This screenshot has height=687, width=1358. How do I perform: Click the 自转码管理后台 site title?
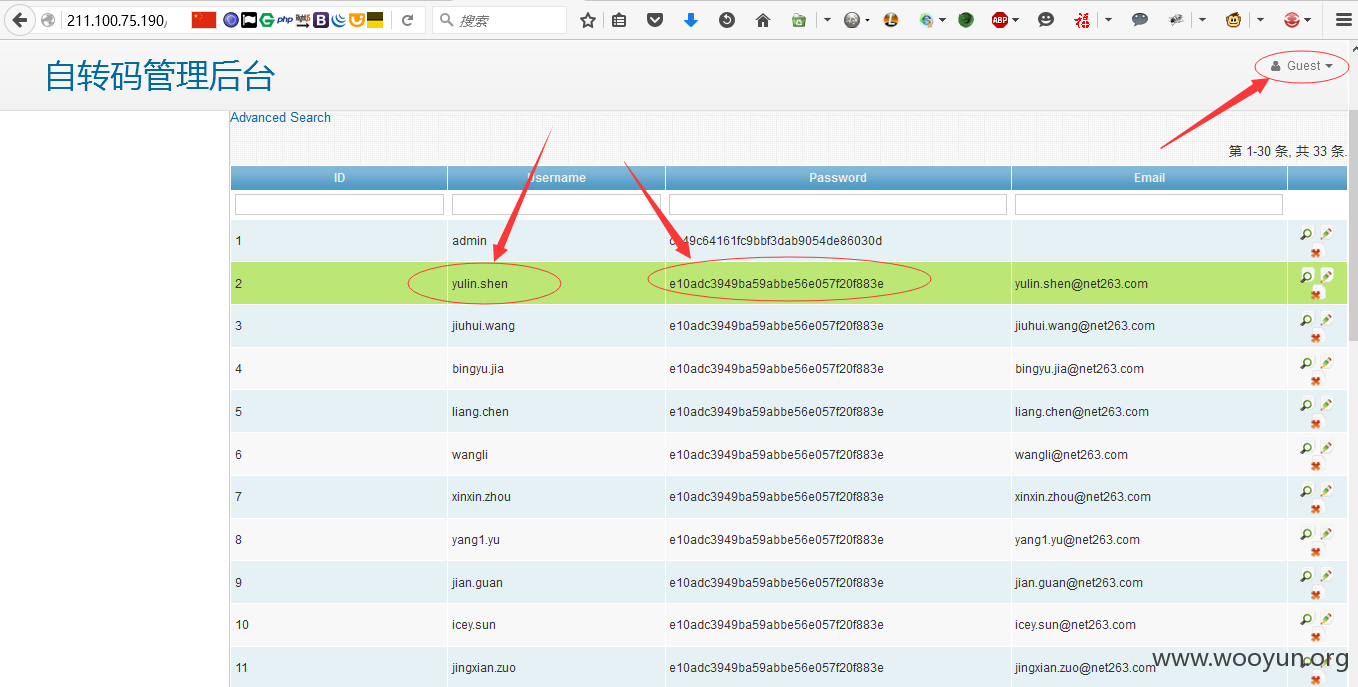tap(160, 76)
